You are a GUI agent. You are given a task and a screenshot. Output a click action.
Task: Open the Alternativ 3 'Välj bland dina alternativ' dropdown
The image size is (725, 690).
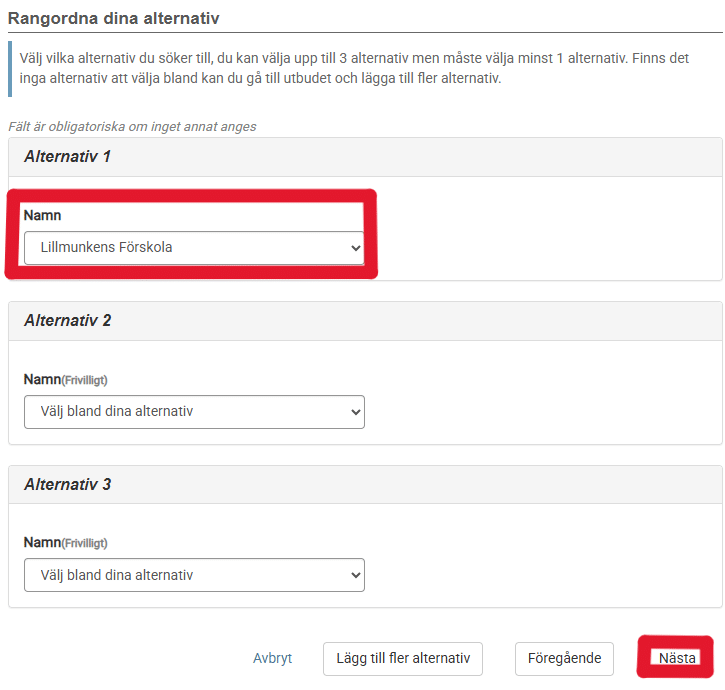pyautogui.click(x=194, y=575)
